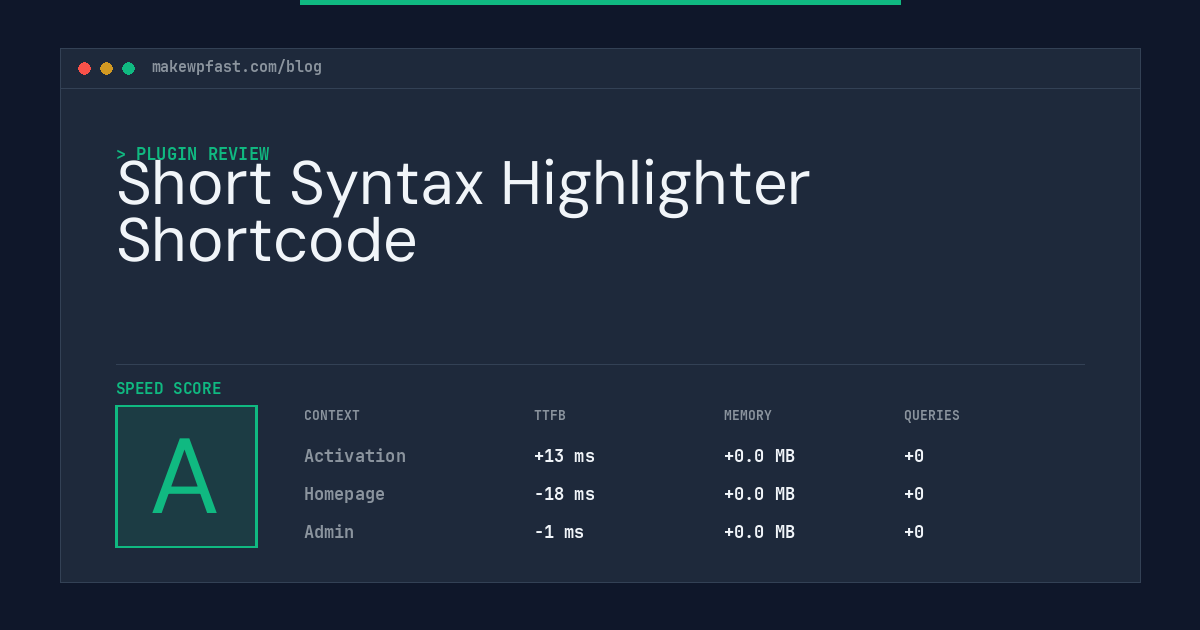1200x630 pixels.
Task: Click the 'Short Syntax Highlighter Shortcode' title
Action: click(463, 212)
